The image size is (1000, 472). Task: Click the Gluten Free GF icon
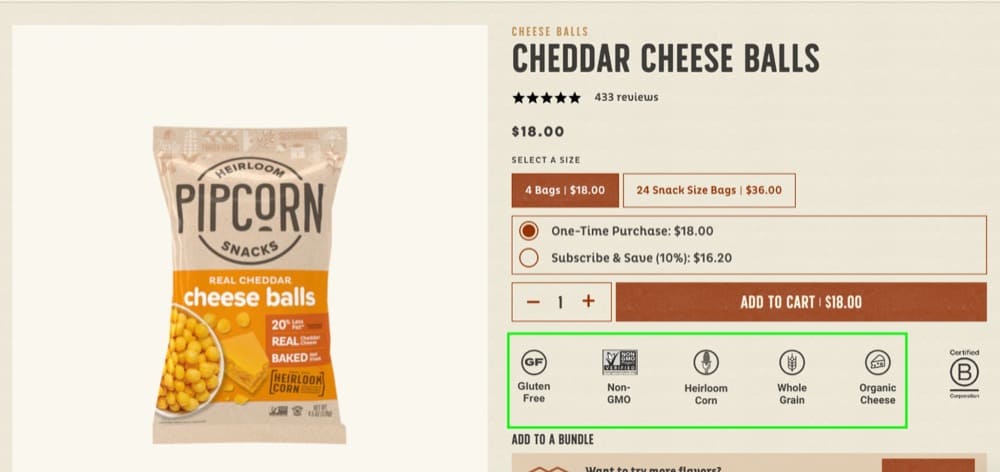534,362
